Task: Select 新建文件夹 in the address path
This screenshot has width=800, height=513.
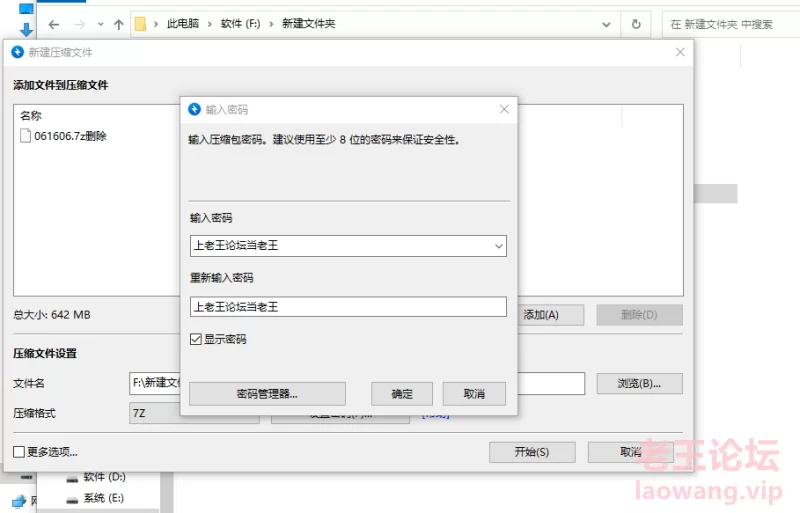Action: point(309,23)
